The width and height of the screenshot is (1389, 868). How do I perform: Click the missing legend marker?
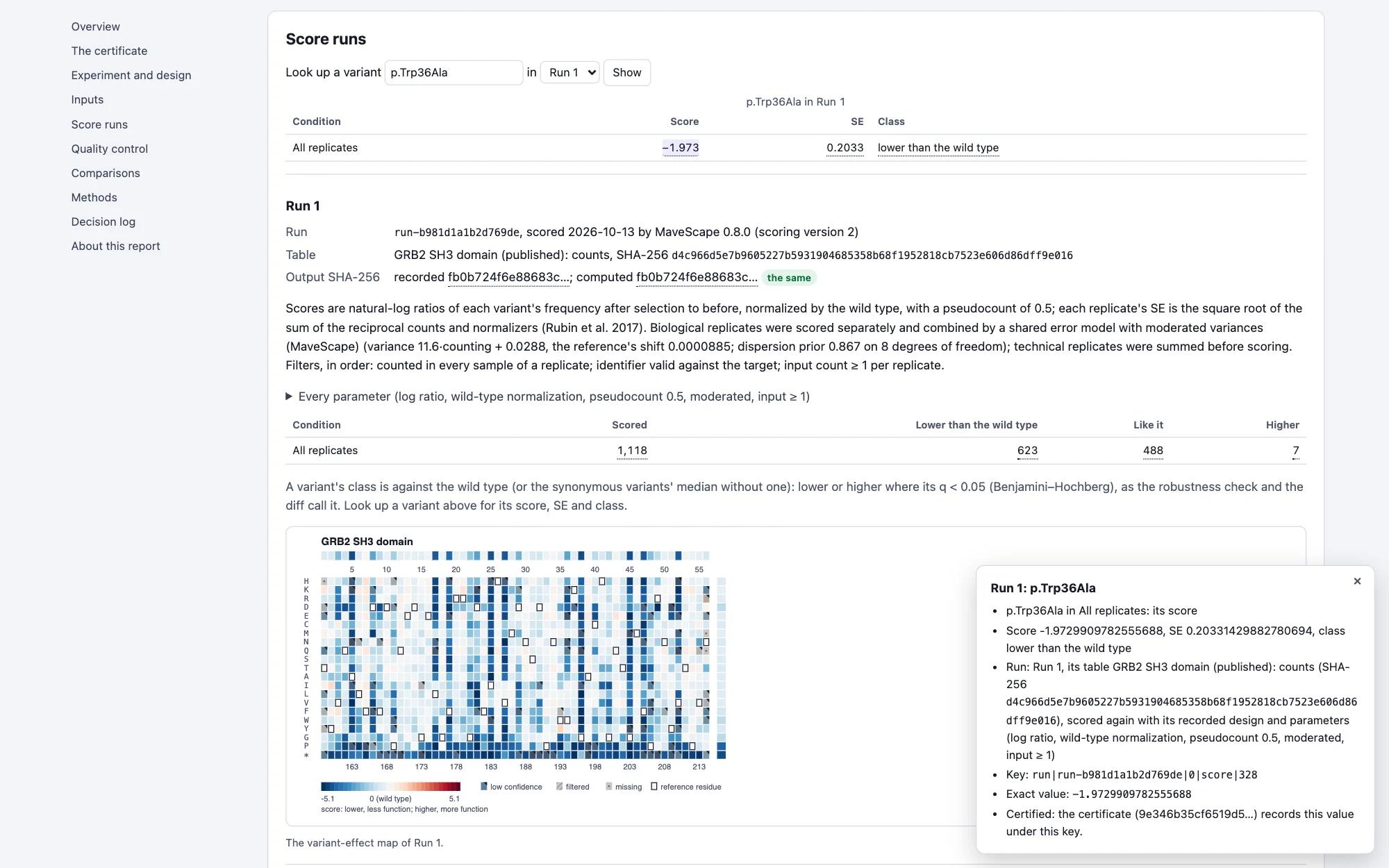click(x=609, y=787)
